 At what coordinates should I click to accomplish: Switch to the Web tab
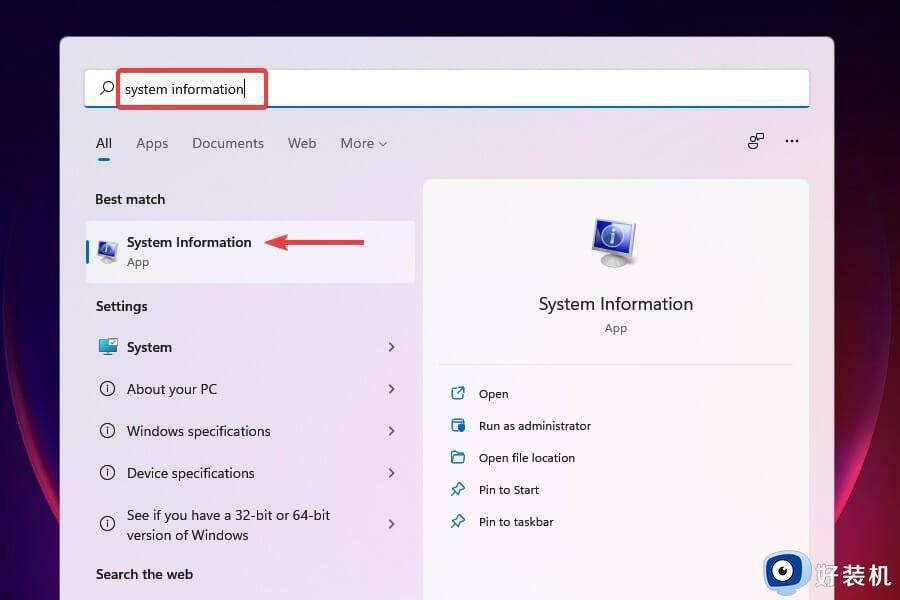point(302,143)
